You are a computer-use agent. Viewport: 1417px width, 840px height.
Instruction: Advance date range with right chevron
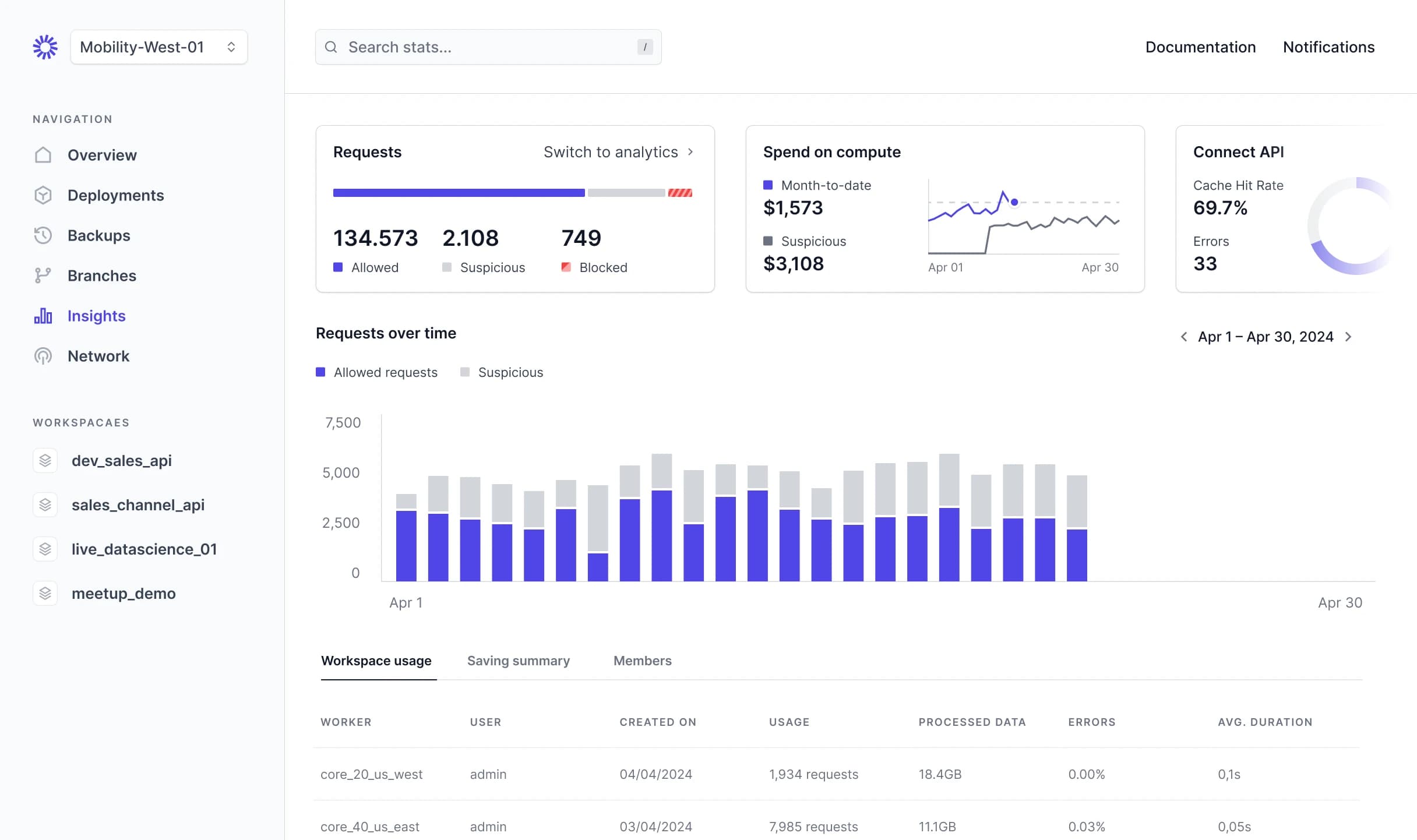click(x=1349, y=337)
